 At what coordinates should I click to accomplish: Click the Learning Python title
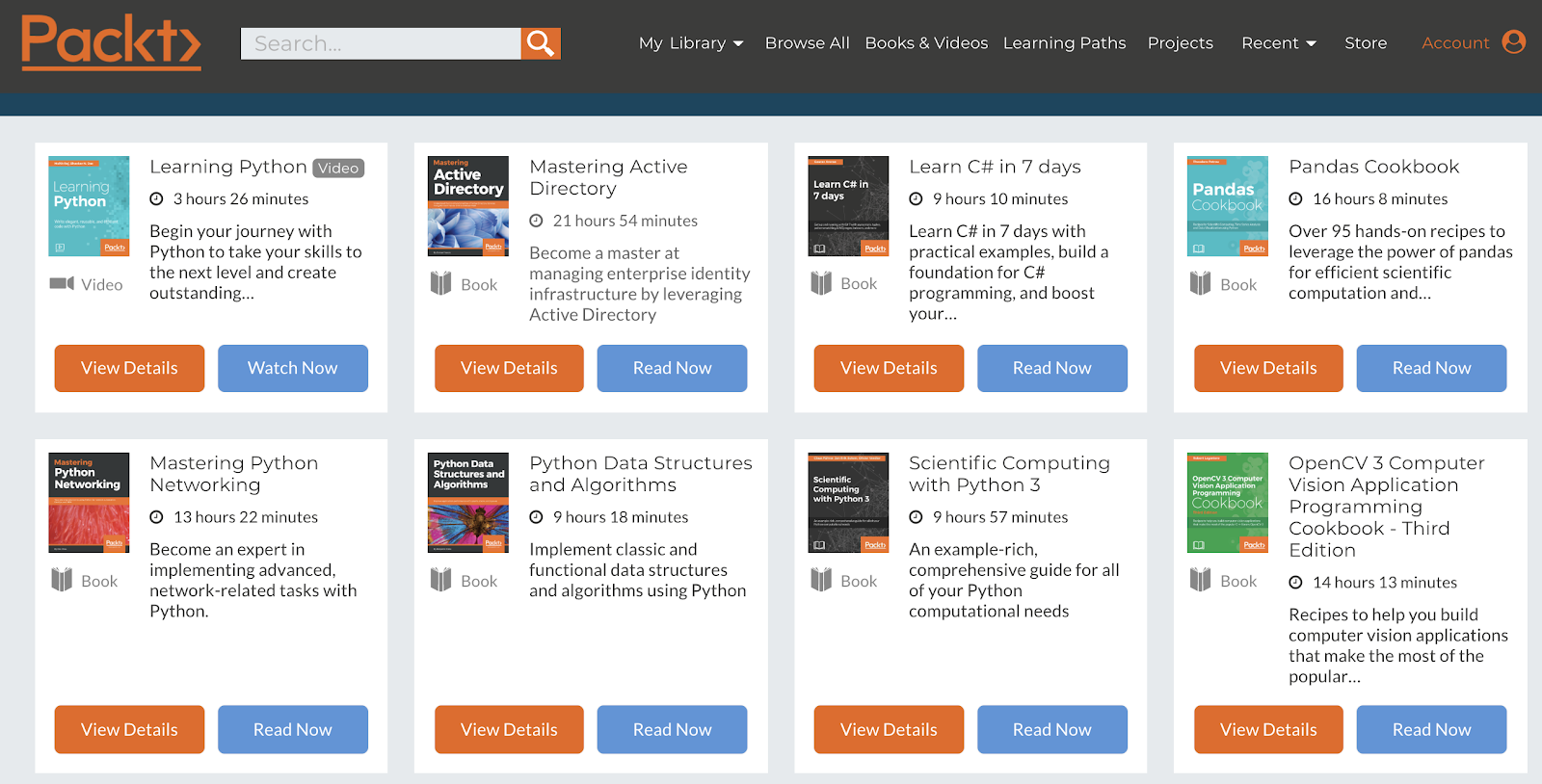(x=228, y=168)
